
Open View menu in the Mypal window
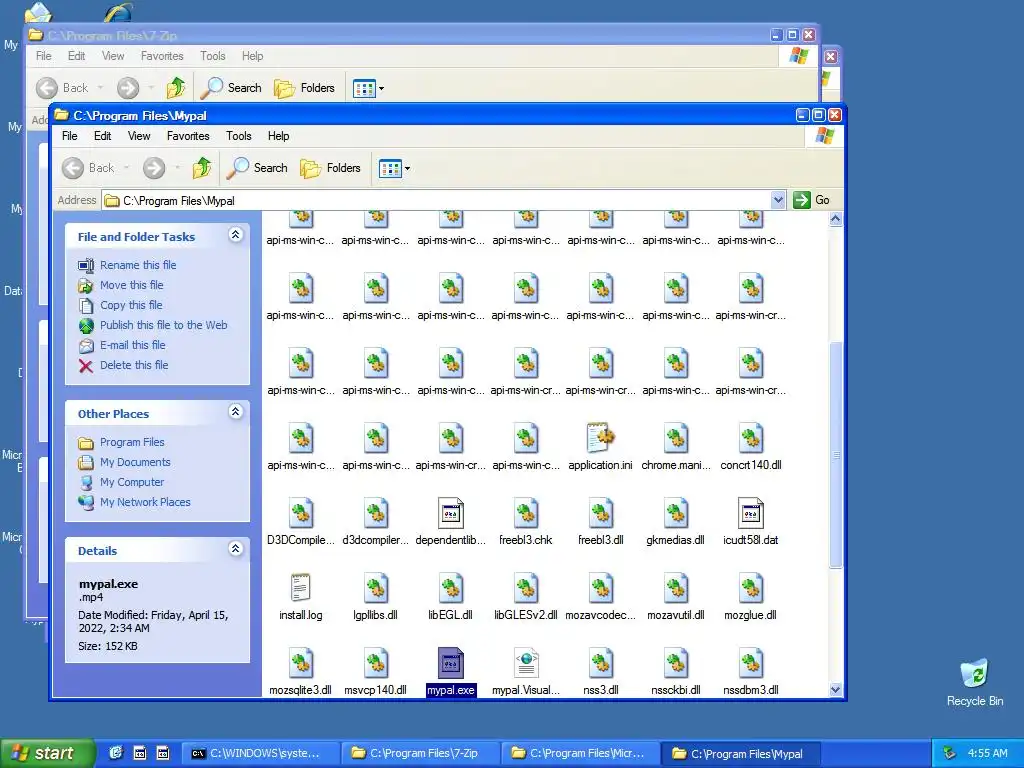(x=139, y=136)
